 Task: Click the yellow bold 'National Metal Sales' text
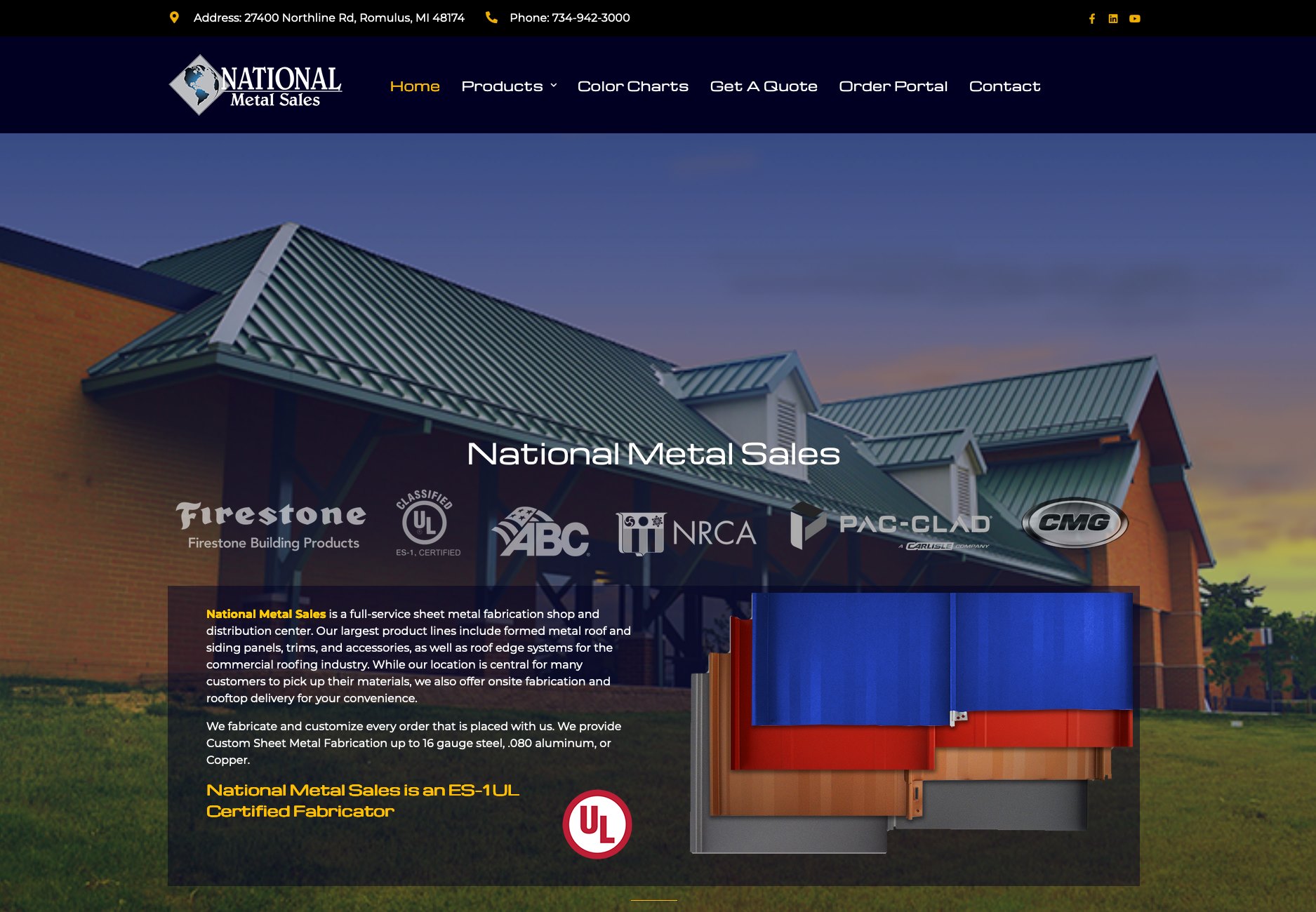tap(266, 614)
